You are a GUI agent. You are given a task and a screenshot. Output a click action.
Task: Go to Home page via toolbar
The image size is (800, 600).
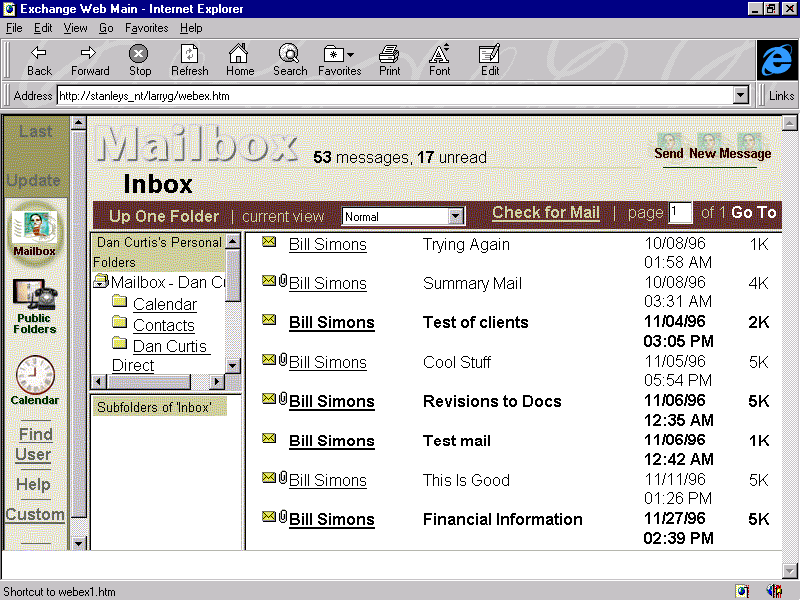tap(239, 60)
